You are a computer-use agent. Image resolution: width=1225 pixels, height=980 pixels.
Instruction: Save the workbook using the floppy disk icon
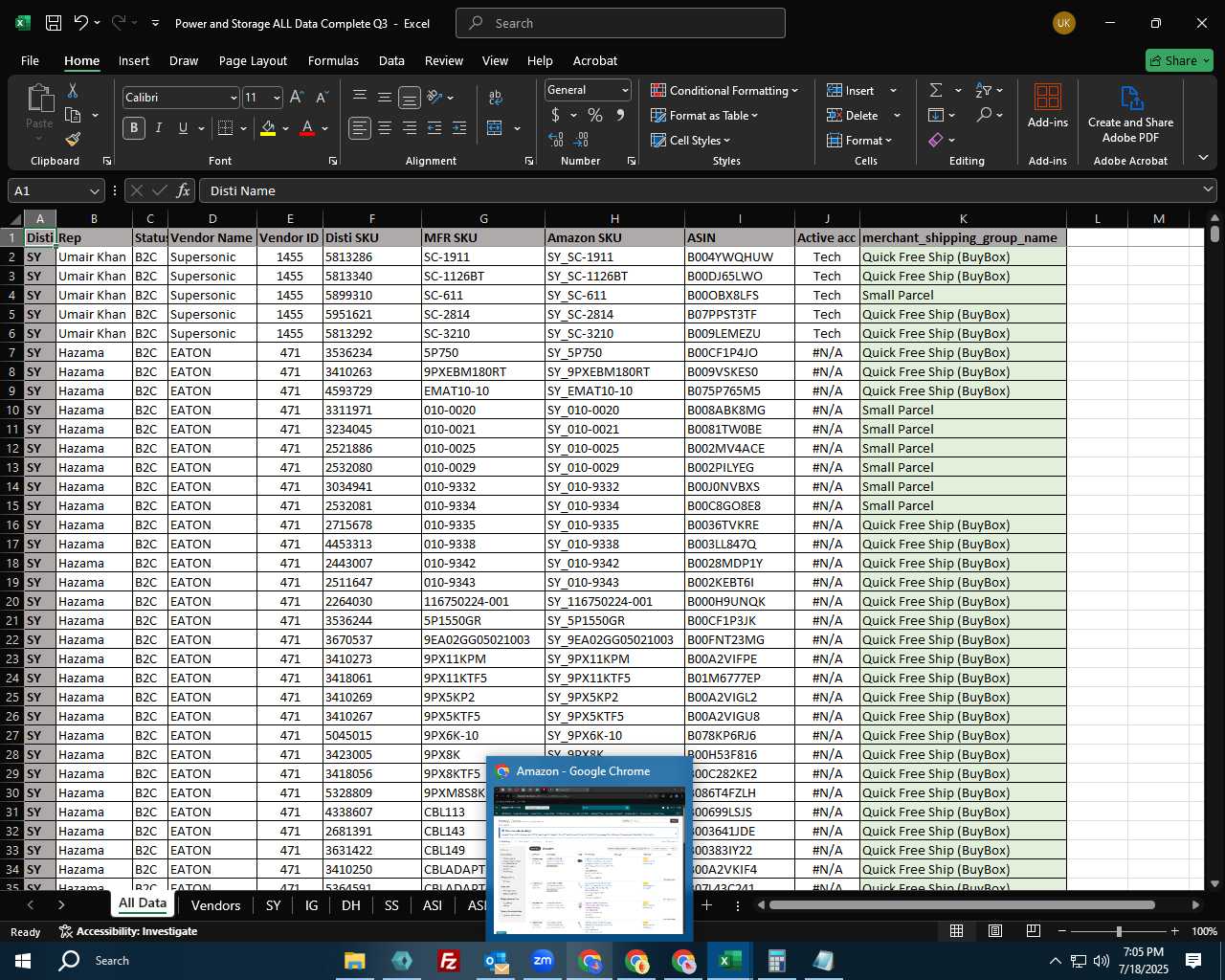pos(54,23)
